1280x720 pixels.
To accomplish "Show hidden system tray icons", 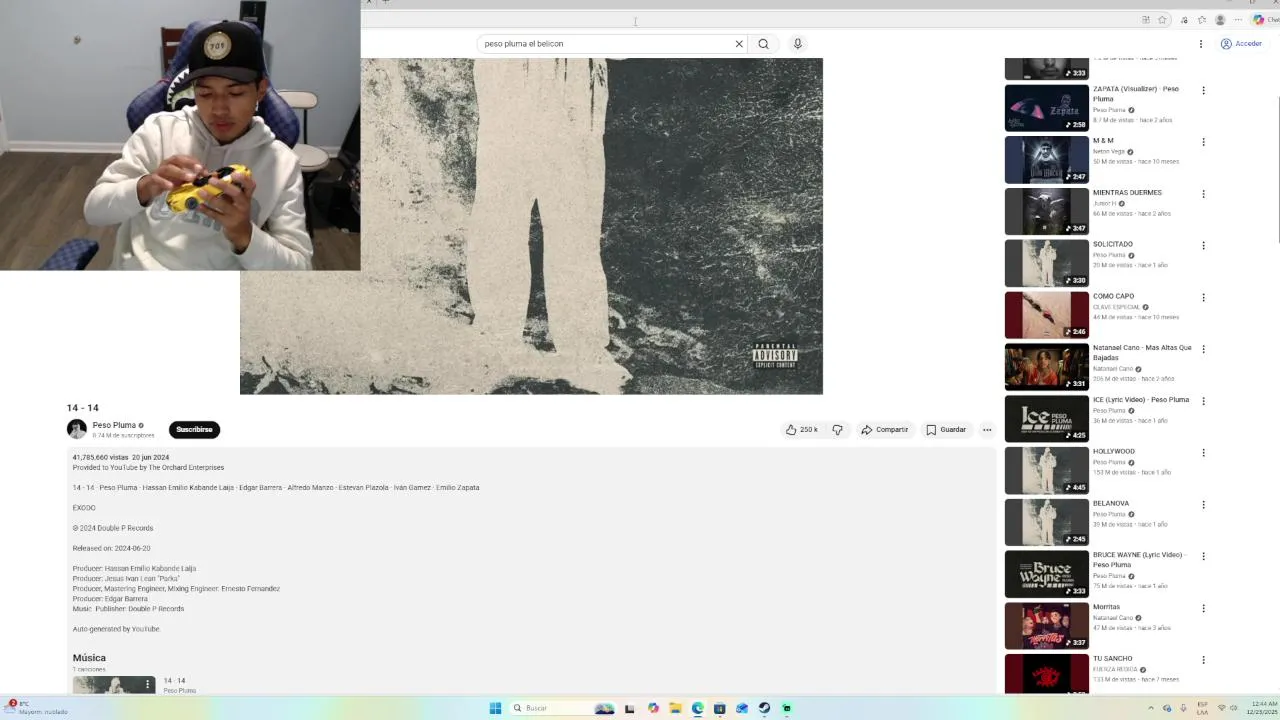I will click(1150, 708).
